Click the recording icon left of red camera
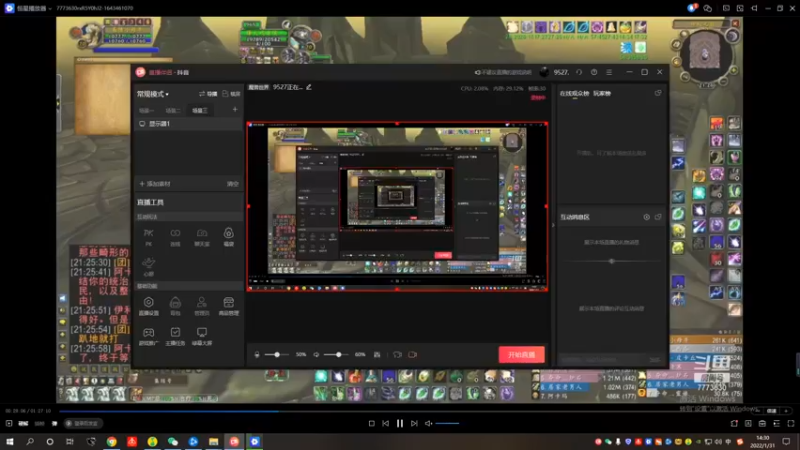Viewport: 800px width, 450px height. 397,355
